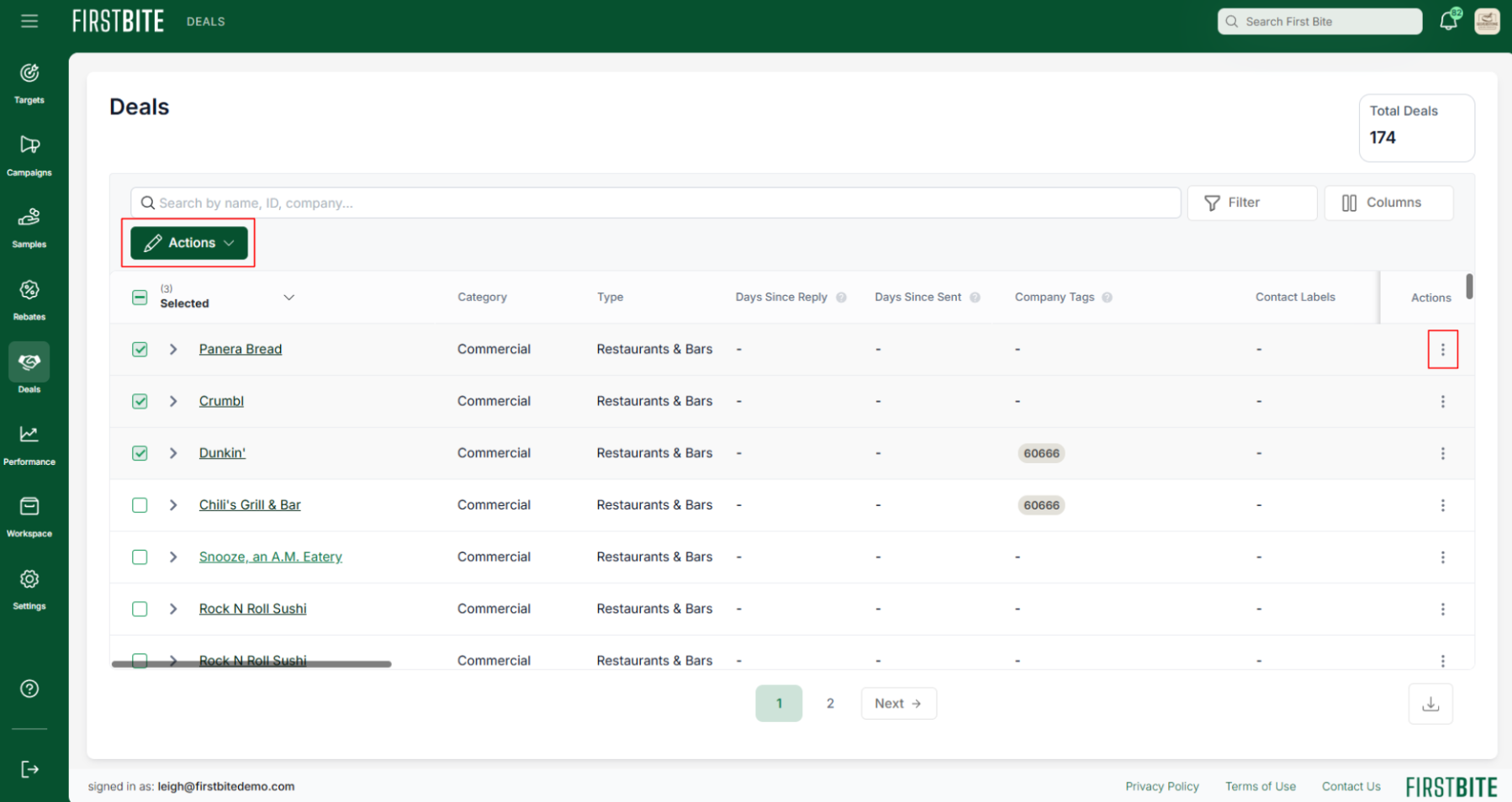Click the 60666 tag in Chili's row

1041,505
